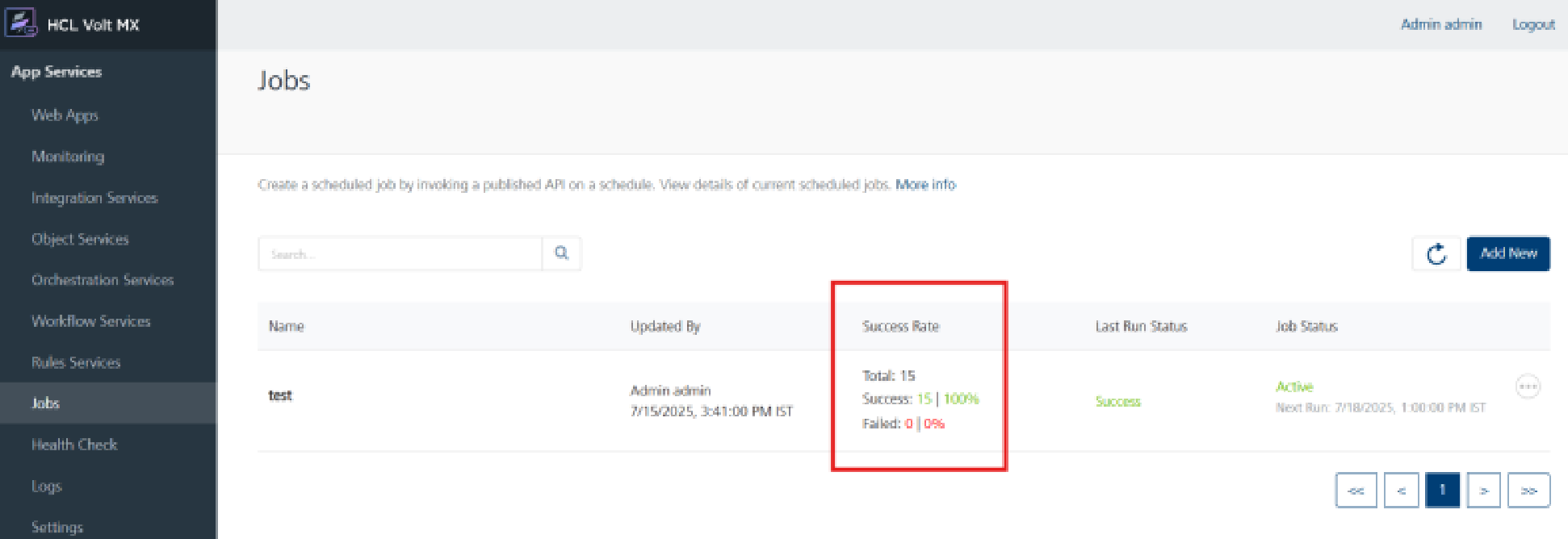Screen dimensions: 1568x539
Task: Go to the first page of jobs
Action: pyautogui.click(x=1356, y=491)
